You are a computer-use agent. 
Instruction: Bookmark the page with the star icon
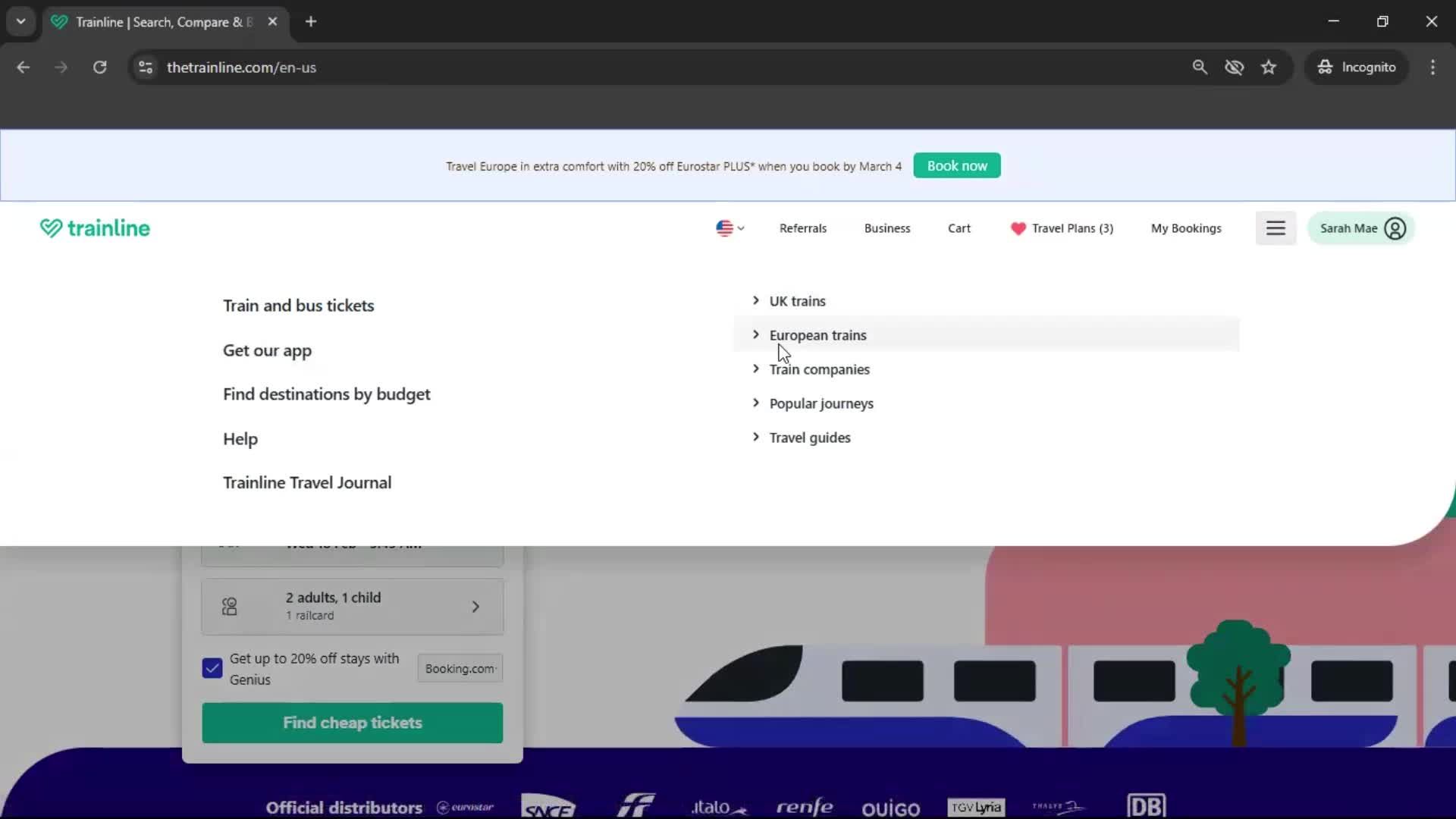[x=1269, y=67]
